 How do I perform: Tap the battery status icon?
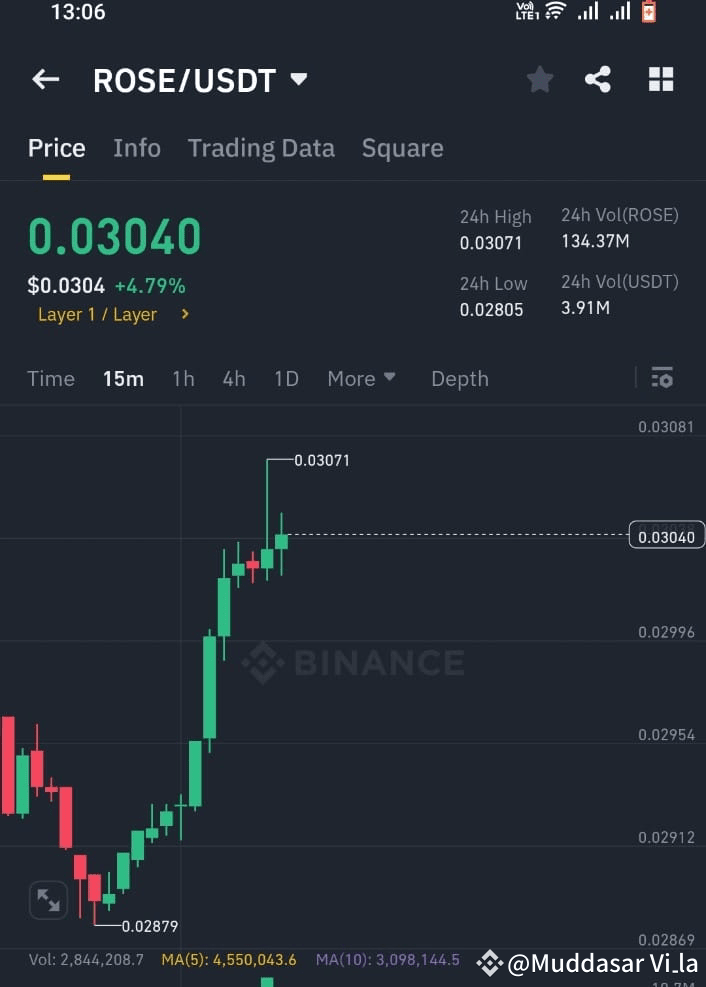point(649,11)
